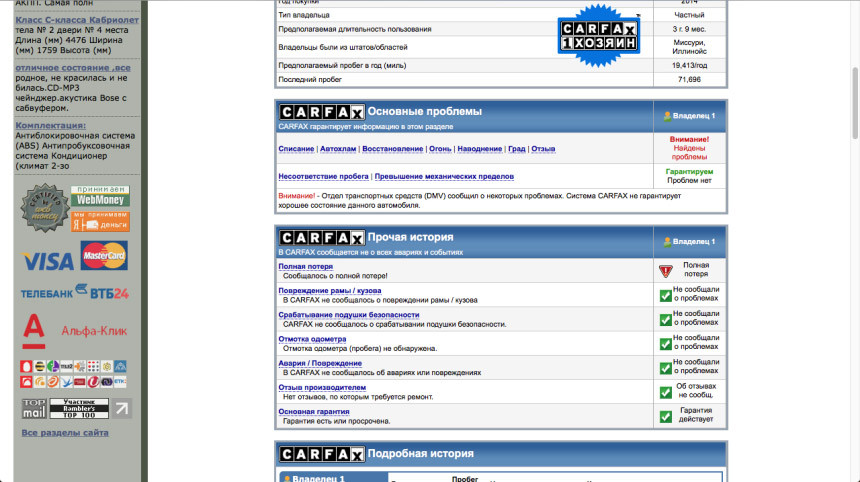Open the Полная потеря link

[305, 266]
